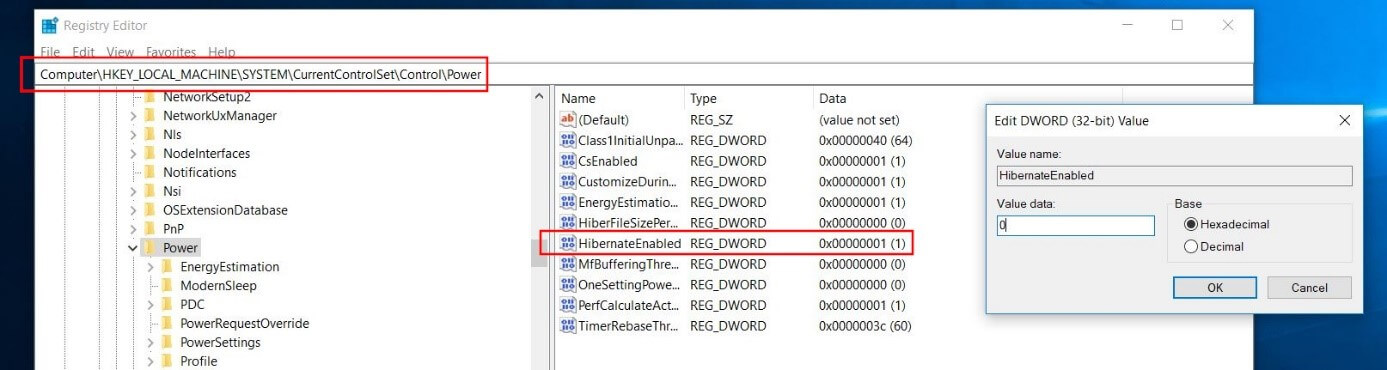Select the CustomizeDurin... DWORD icon
This screenshot has height=370, width=1387.
(x=568, y=182)
